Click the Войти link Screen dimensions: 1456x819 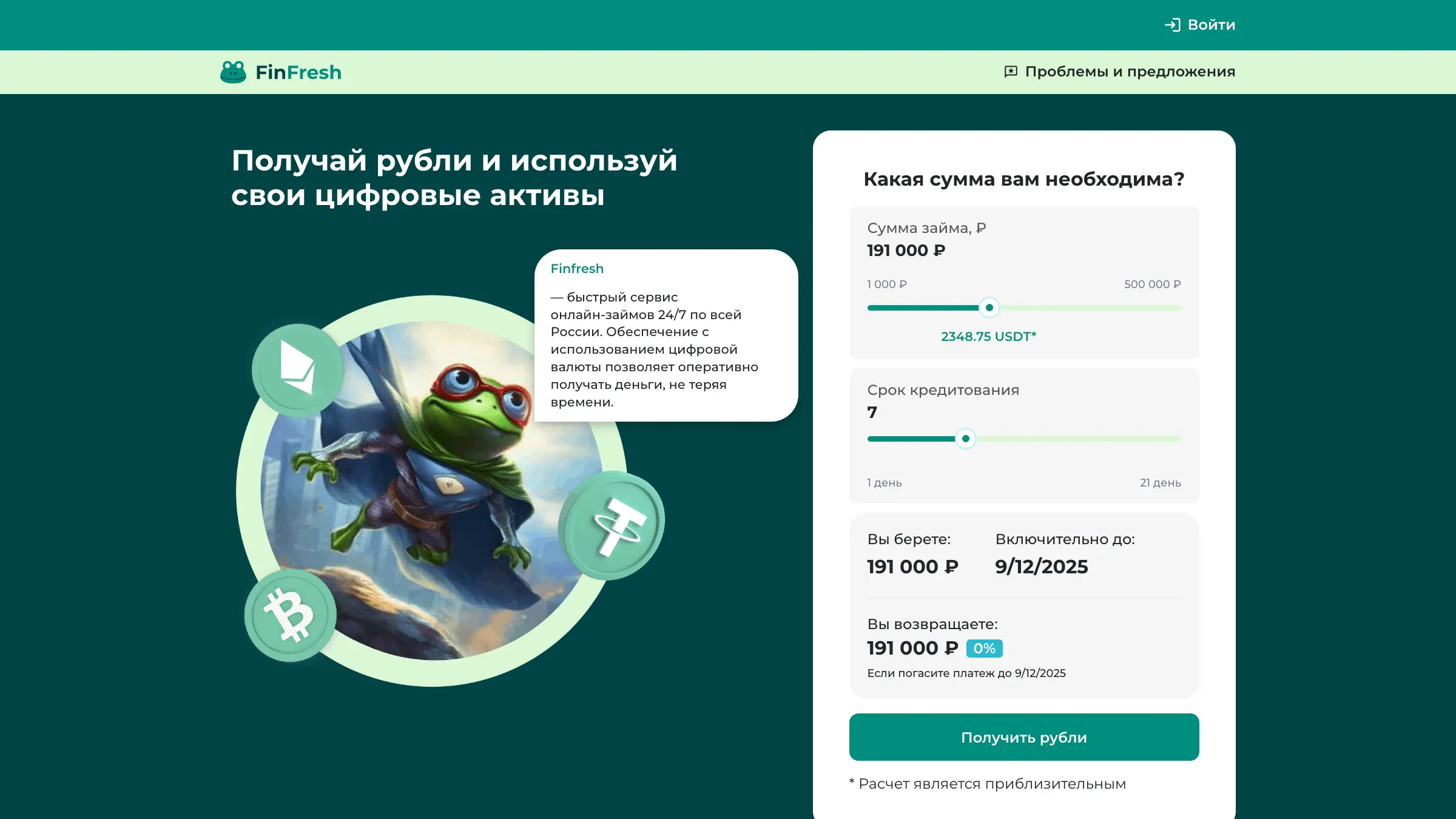[x=1210, y=25]
